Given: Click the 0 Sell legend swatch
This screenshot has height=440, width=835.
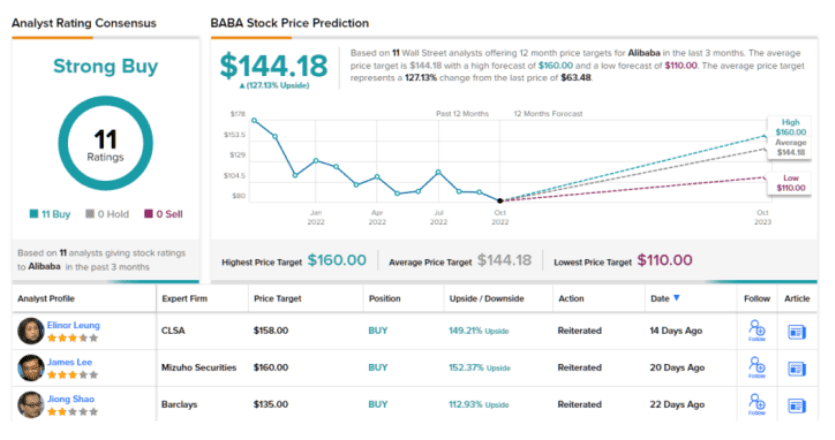Looking at the screenshot, I should (149, 213).
